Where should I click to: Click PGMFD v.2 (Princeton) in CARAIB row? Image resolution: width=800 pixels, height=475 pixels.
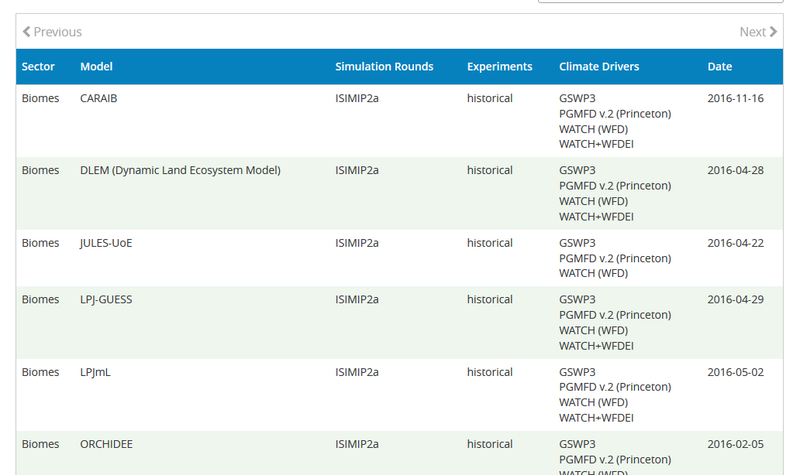pos(615,114)
